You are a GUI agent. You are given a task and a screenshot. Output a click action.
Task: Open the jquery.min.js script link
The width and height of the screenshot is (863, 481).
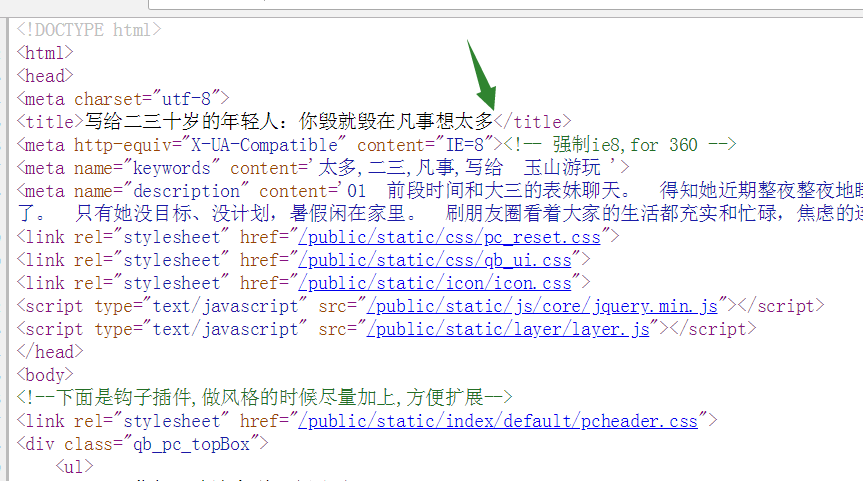pos(542,306)
